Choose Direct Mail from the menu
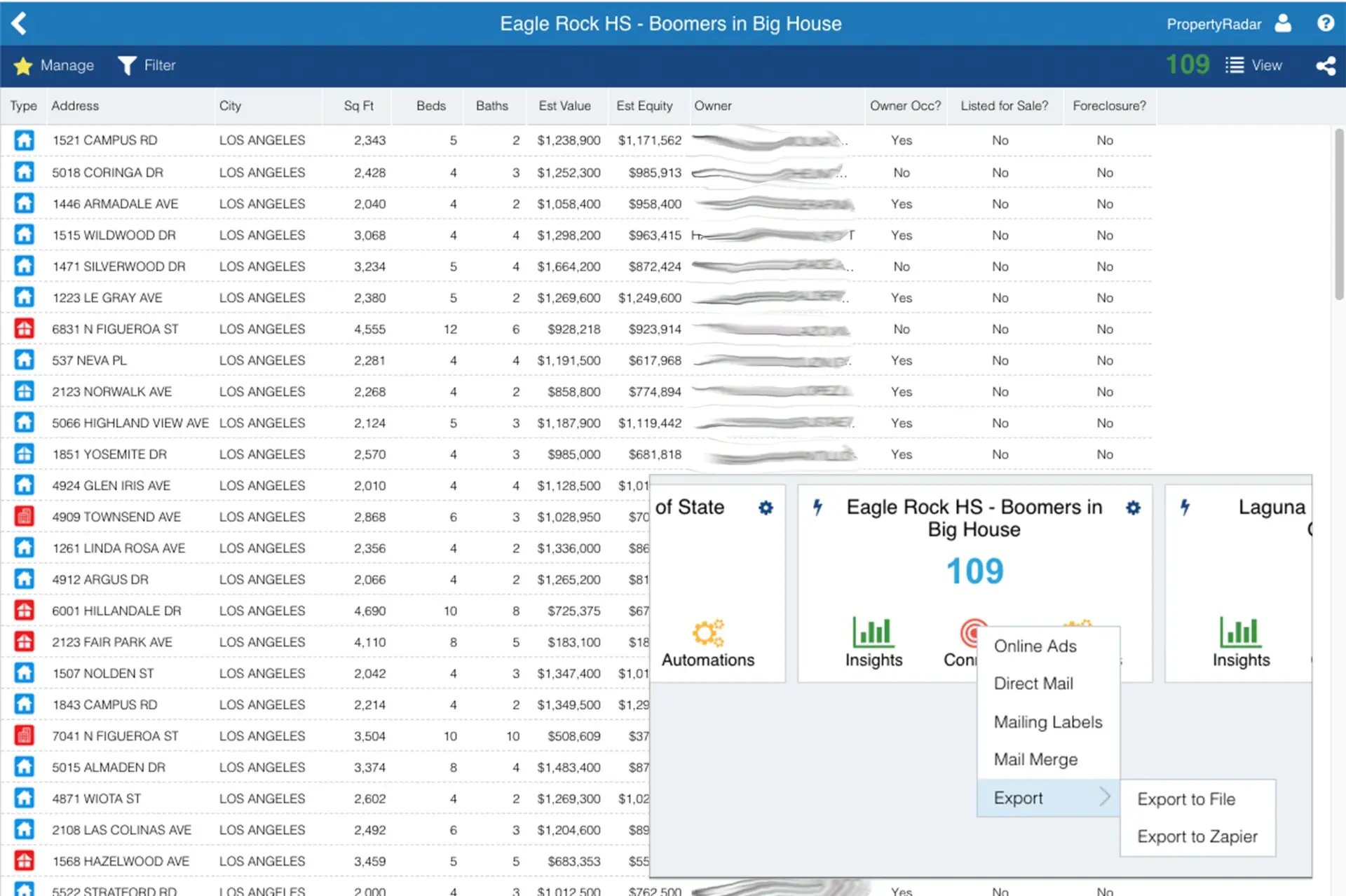Image resolution: width=1346 pixels, height=896 pixels. (1033, 684)
